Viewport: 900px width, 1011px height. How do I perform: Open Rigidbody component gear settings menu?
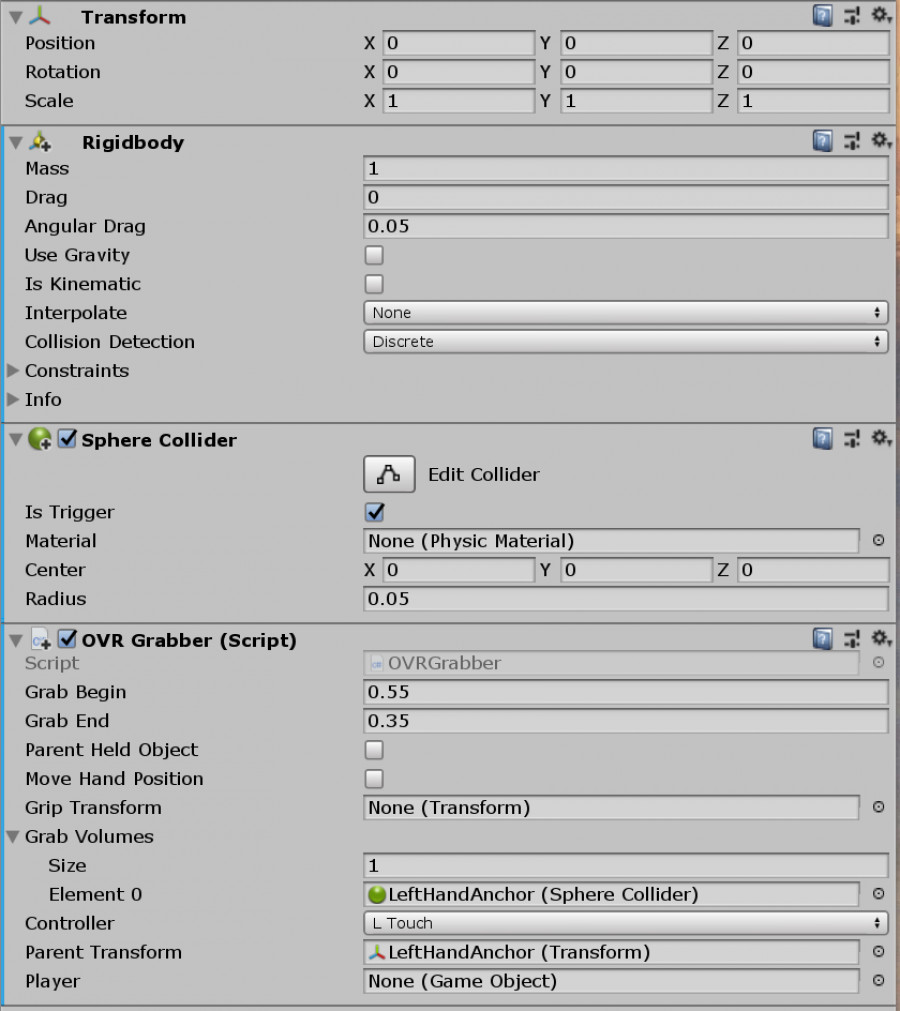[x=881, y=141]
